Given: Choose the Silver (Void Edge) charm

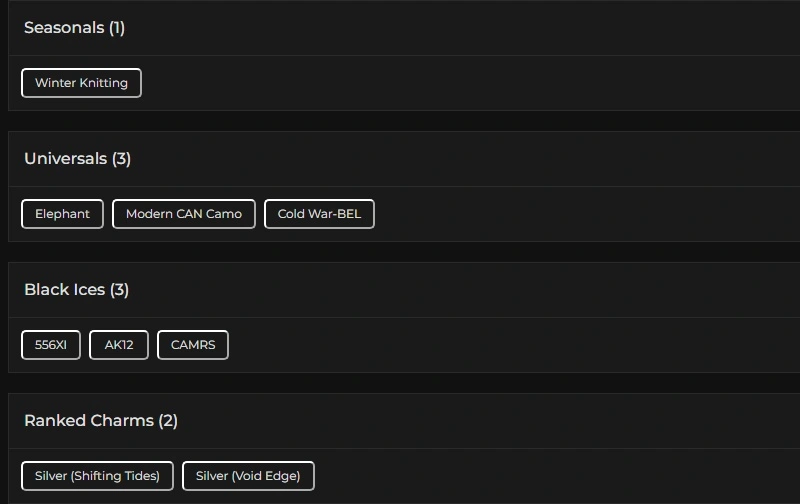Looking at the screenshot, I should click(248, 476).
